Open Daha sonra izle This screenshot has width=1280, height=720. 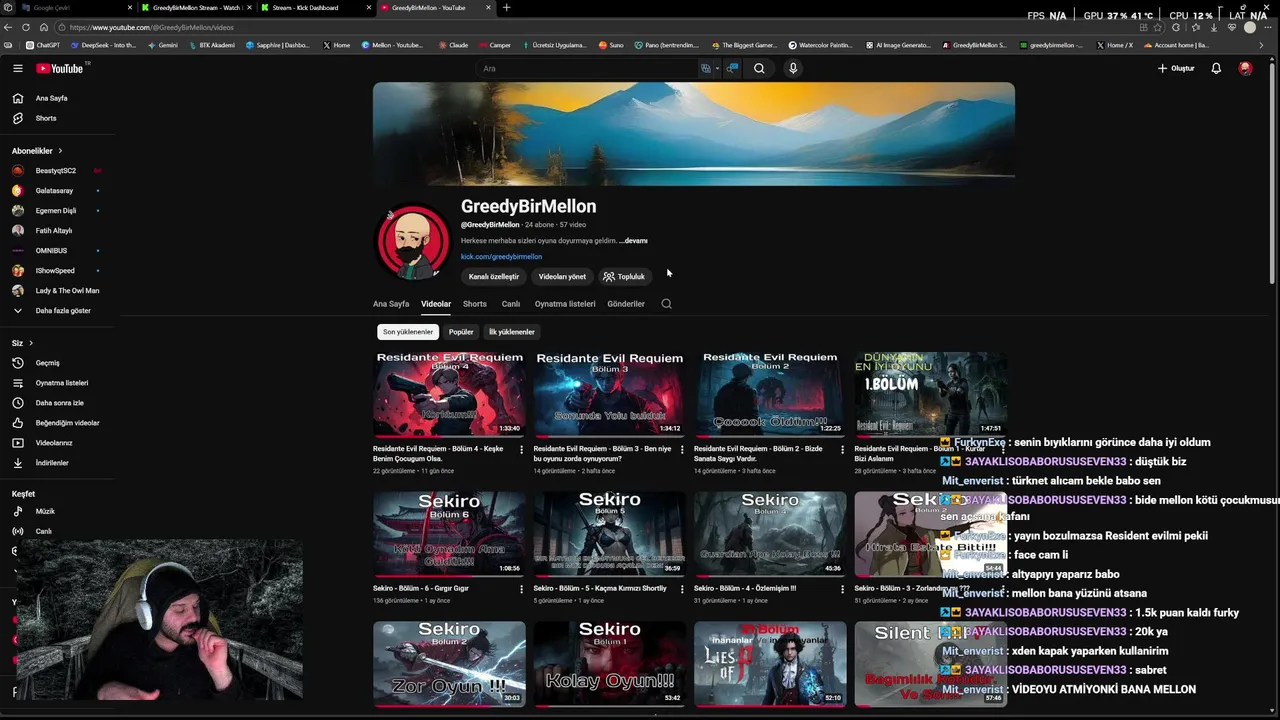(58, 403)
